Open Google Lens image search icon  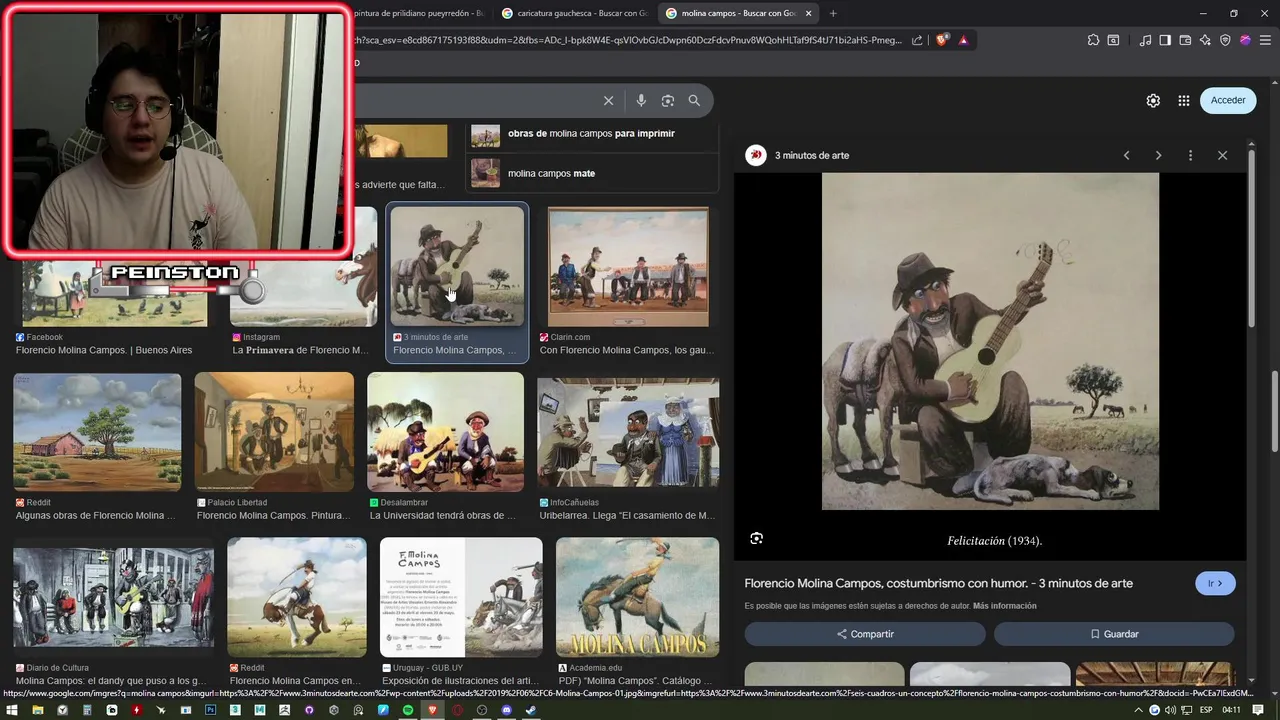(x=668, y=100)
